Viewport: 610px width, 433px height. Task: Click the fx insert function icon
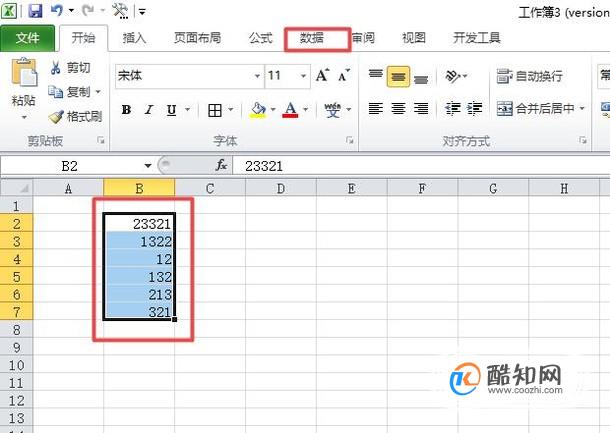pyautogui.click(x=221, y=166)
